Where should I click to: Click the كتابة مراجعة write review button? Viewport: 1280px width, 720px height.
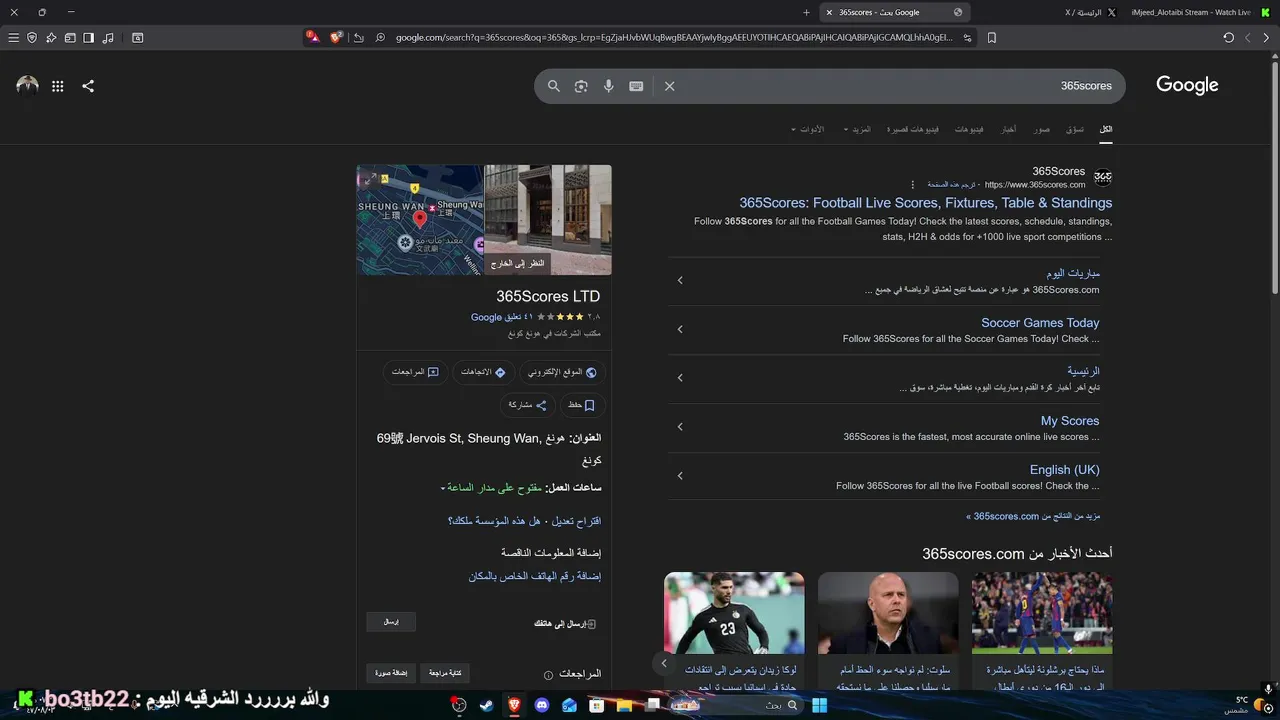(445, 673)
